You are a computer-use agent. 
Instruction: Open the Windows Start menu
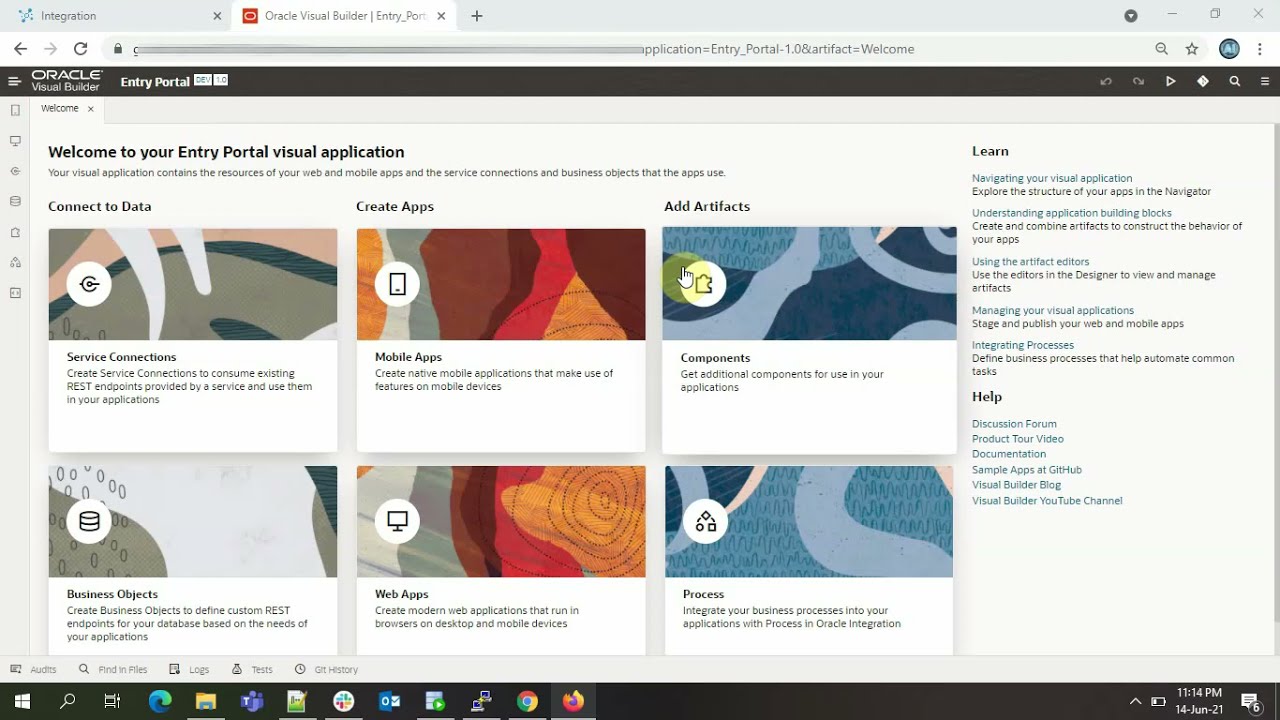click(22, 702)
